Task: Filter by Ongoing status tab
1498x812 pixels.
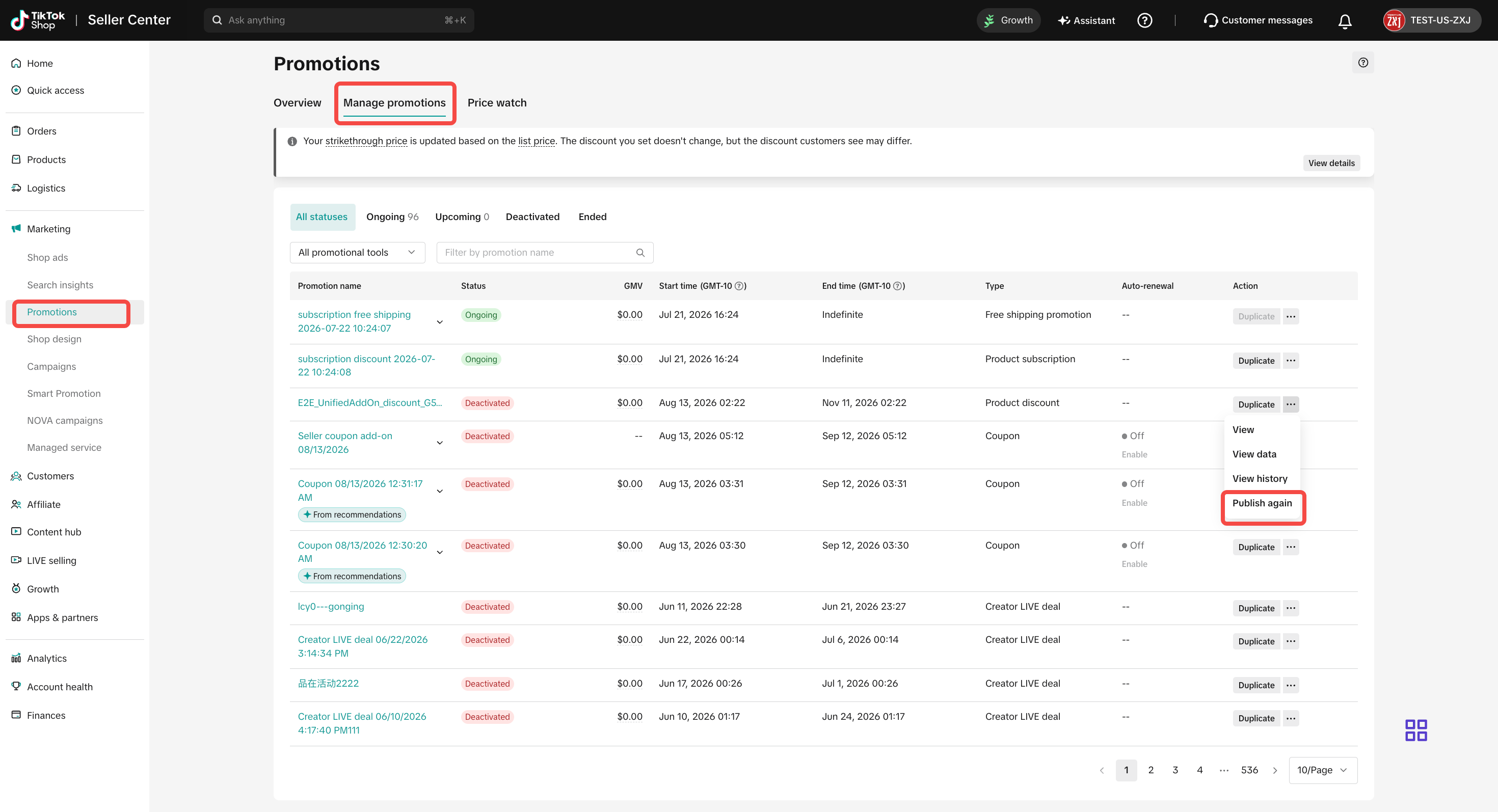Action: click(392, 217)
